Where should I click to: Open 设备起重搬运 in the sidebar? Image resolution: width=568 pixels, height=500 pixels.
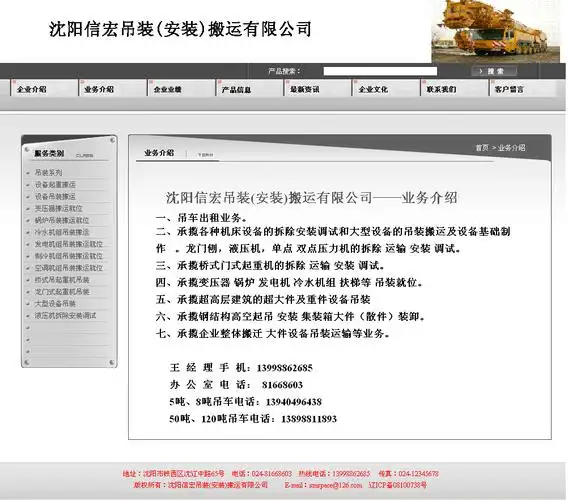coord(55,184)
